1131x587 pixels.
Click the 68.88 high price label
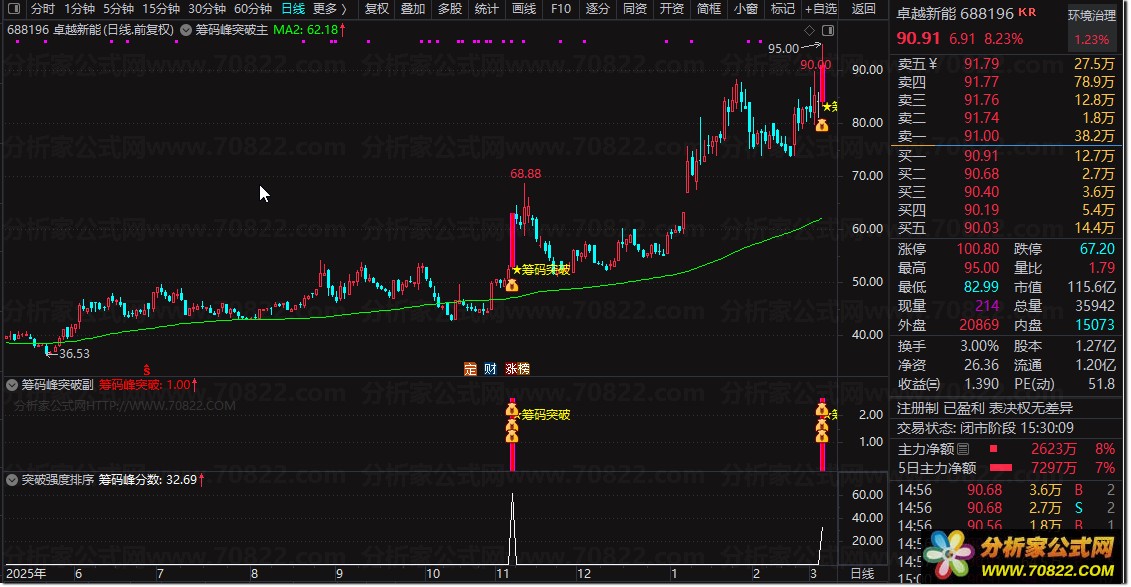pyautogui.click(x=525, y=174)
